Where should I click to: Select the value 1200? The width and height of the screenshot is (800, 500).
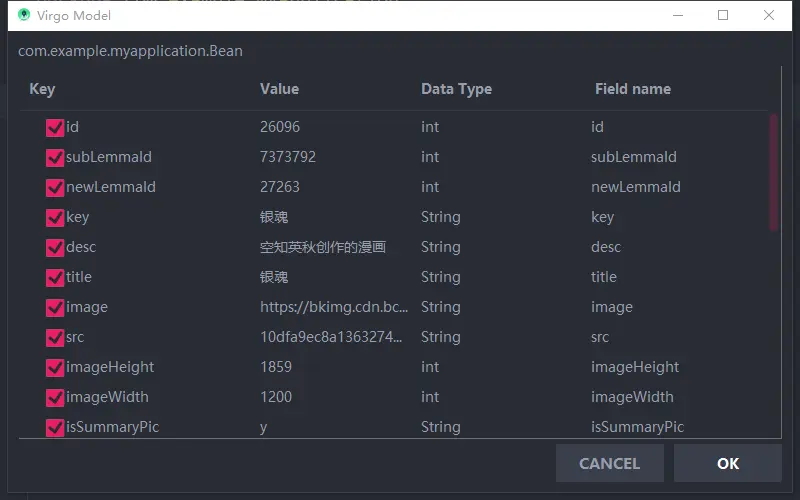(x=276, y=397)
